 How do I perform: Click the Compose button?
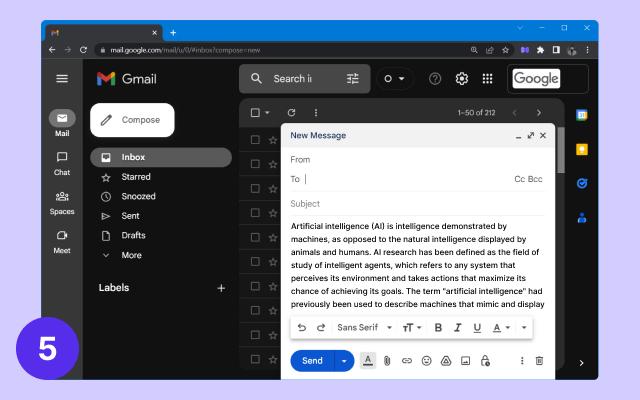132,120
